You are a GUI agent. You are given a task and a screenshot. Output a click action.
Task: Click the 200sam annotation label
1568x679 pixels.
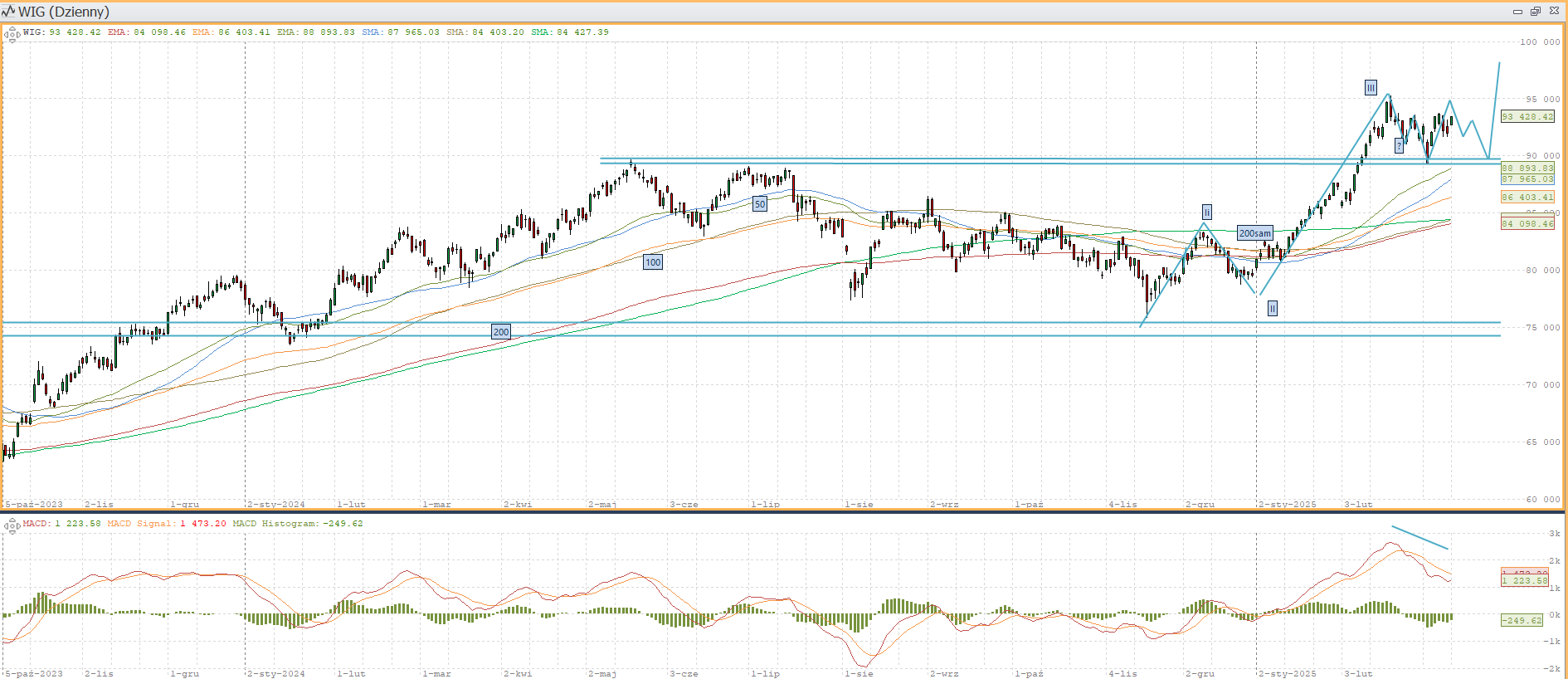[x=1254, y=233]
